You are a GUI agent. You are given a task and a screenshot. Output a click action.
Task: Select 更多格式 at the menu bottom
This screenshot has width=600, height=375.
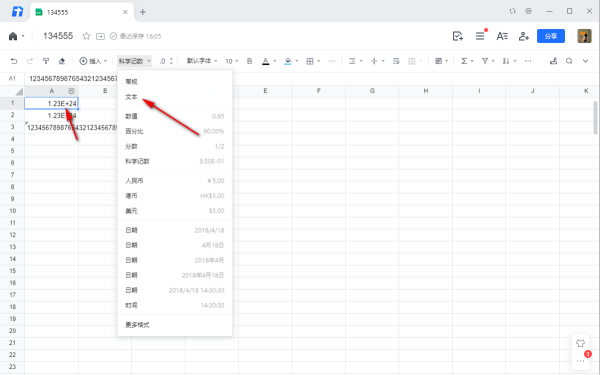(137, 325)
